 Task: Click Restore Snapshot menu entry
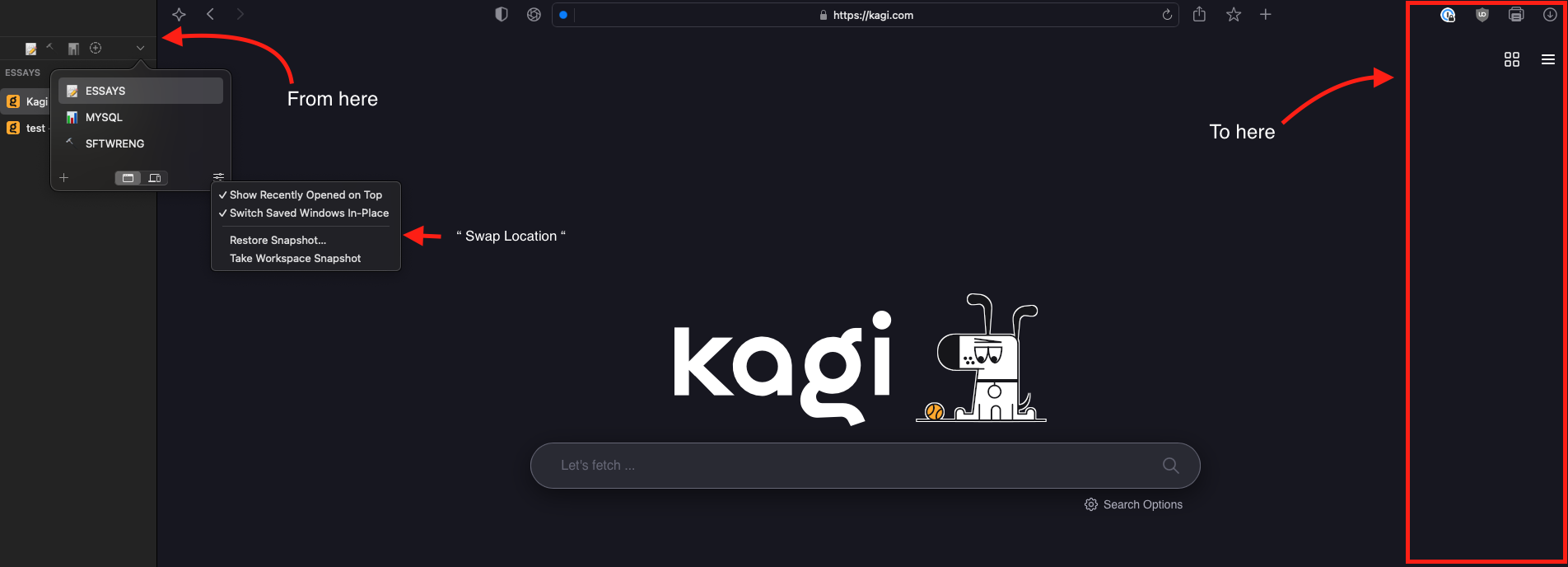[x=278, y=241]
